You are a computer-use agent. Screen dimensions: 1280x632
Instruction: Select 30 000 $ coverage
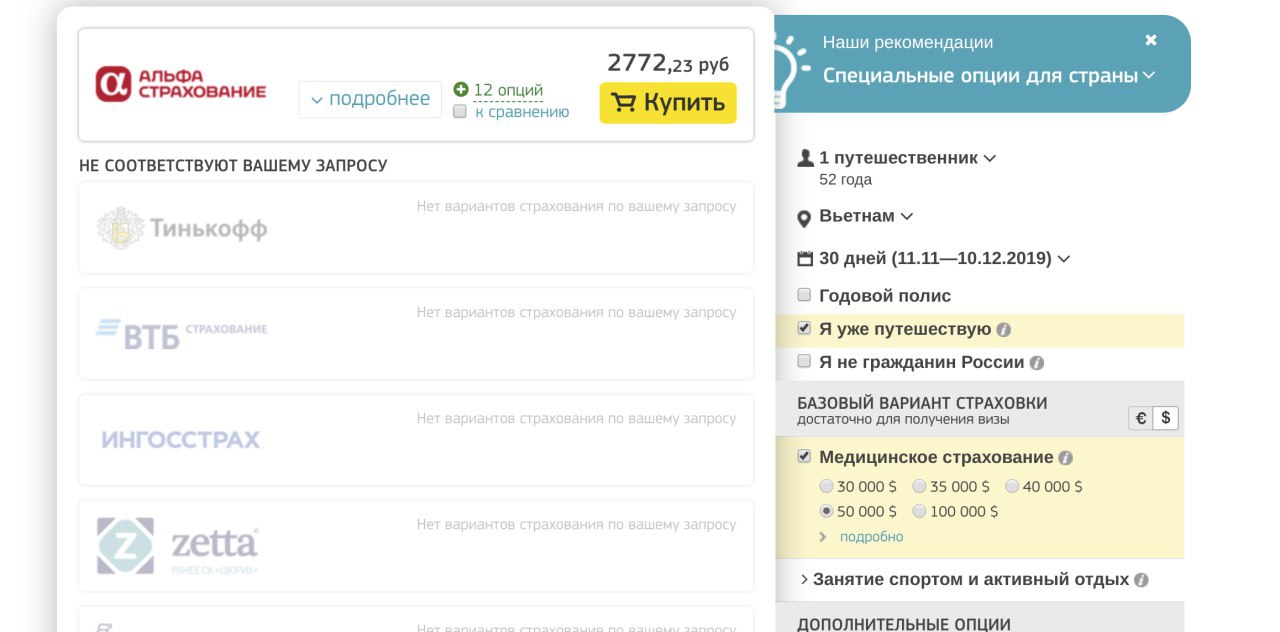tap(826, 486)
